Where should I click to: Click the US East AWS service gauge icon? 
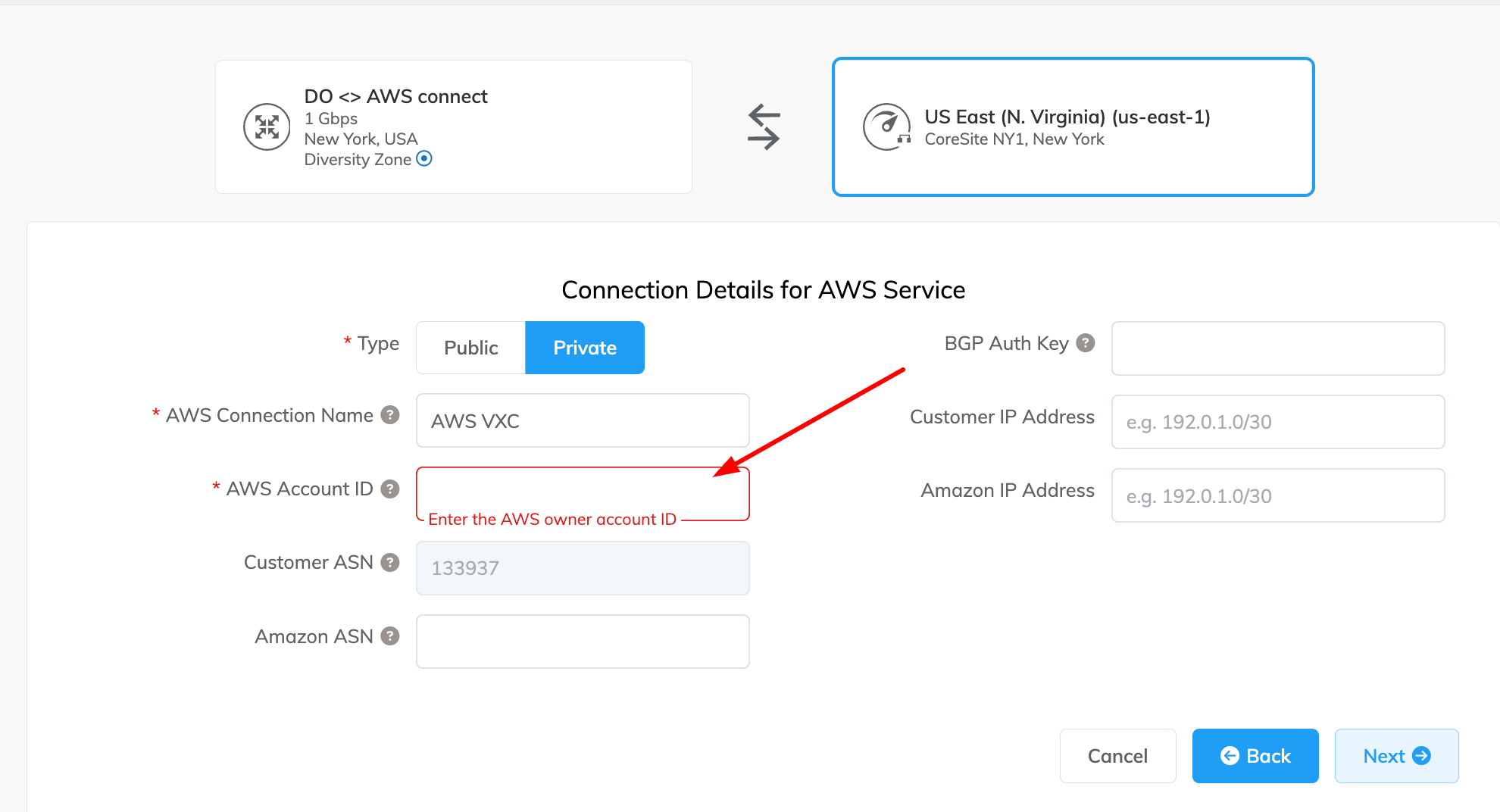886,126
